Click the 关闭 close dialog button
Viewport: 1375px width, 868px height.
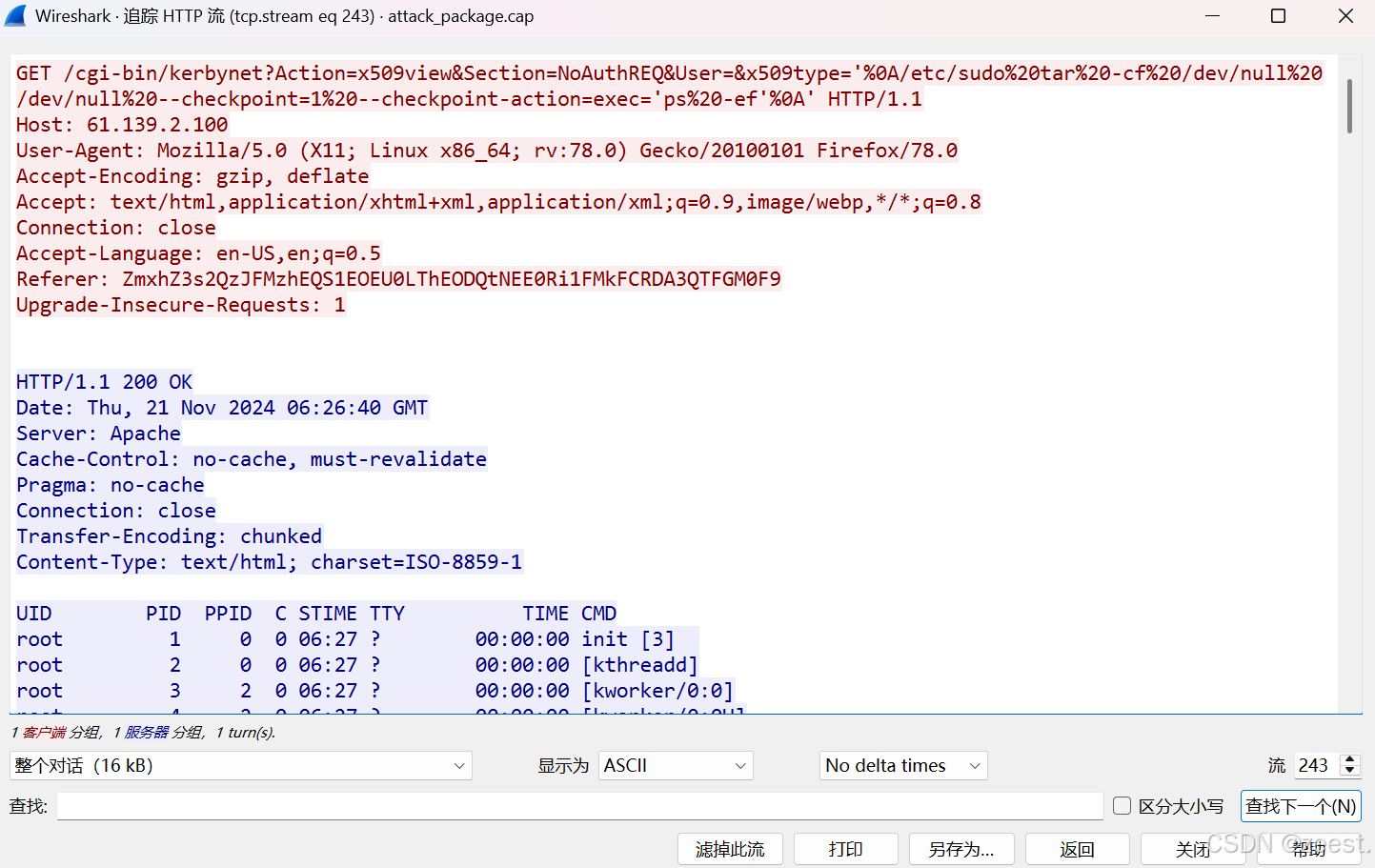[1193, 849]
